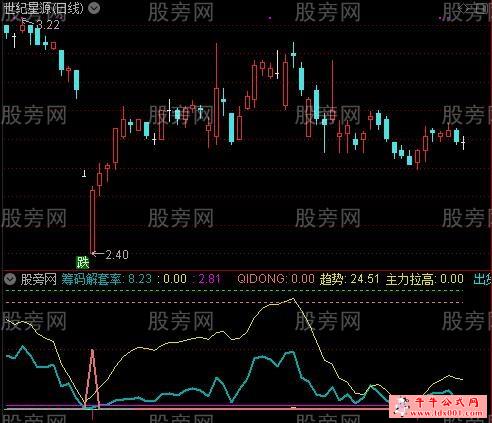Click the partially visible 出货 label
The width and height of the screenshot is (492, 423).
pyautogui.click(x=482, y=279)
